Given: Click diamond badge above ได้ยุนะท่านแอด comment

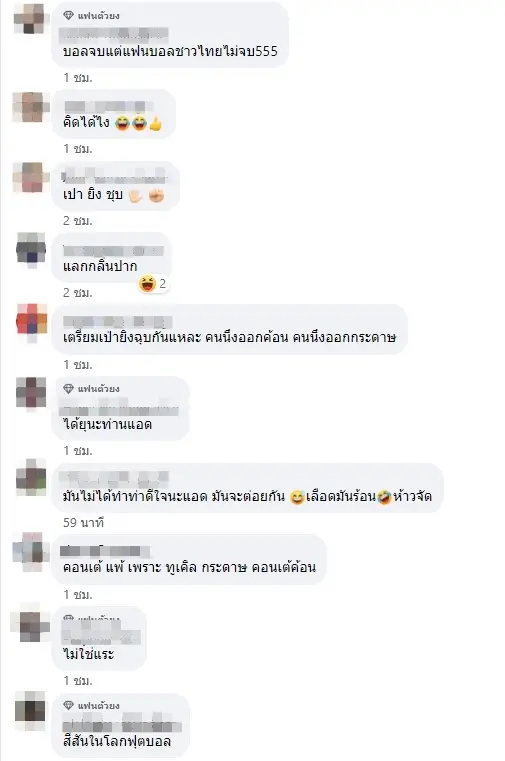Looking at the screenshot, I should pos(68,389).
